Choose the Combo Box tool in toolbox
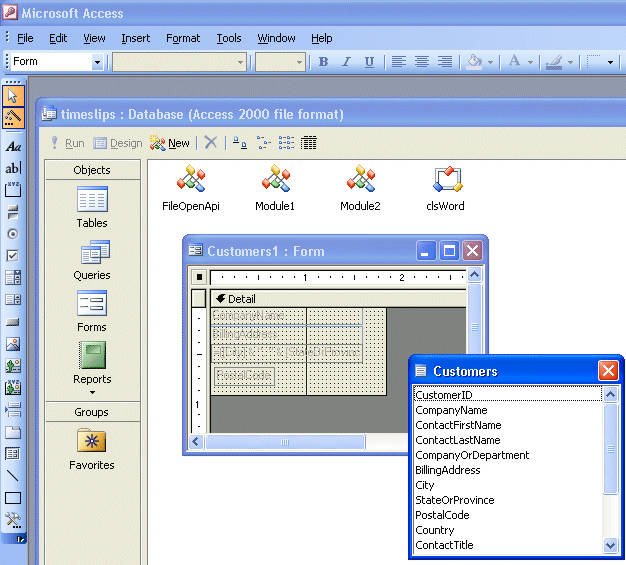 [13, 277]
